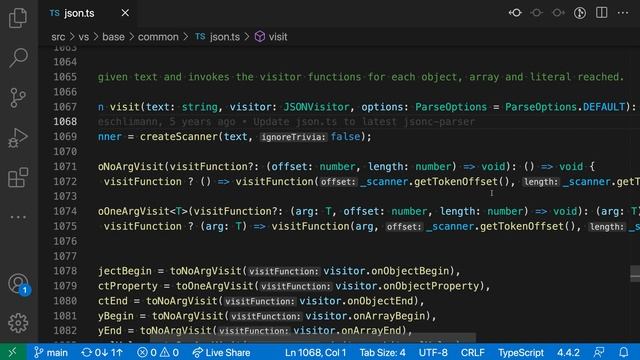Screen dimensions: 640x360
Task: Click the main branch in status bar
Action: click(x=51, y=352)
